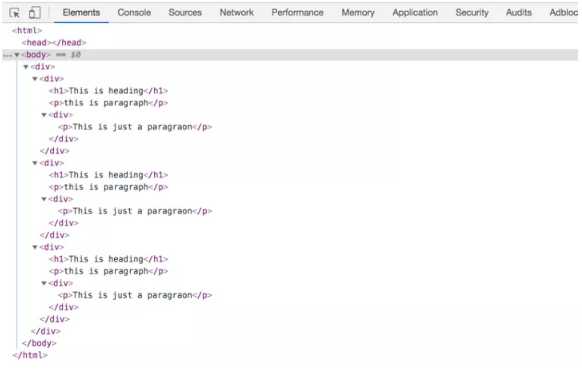
Task: Toggle the device toolbar icon
Action: tap(35, 13)
